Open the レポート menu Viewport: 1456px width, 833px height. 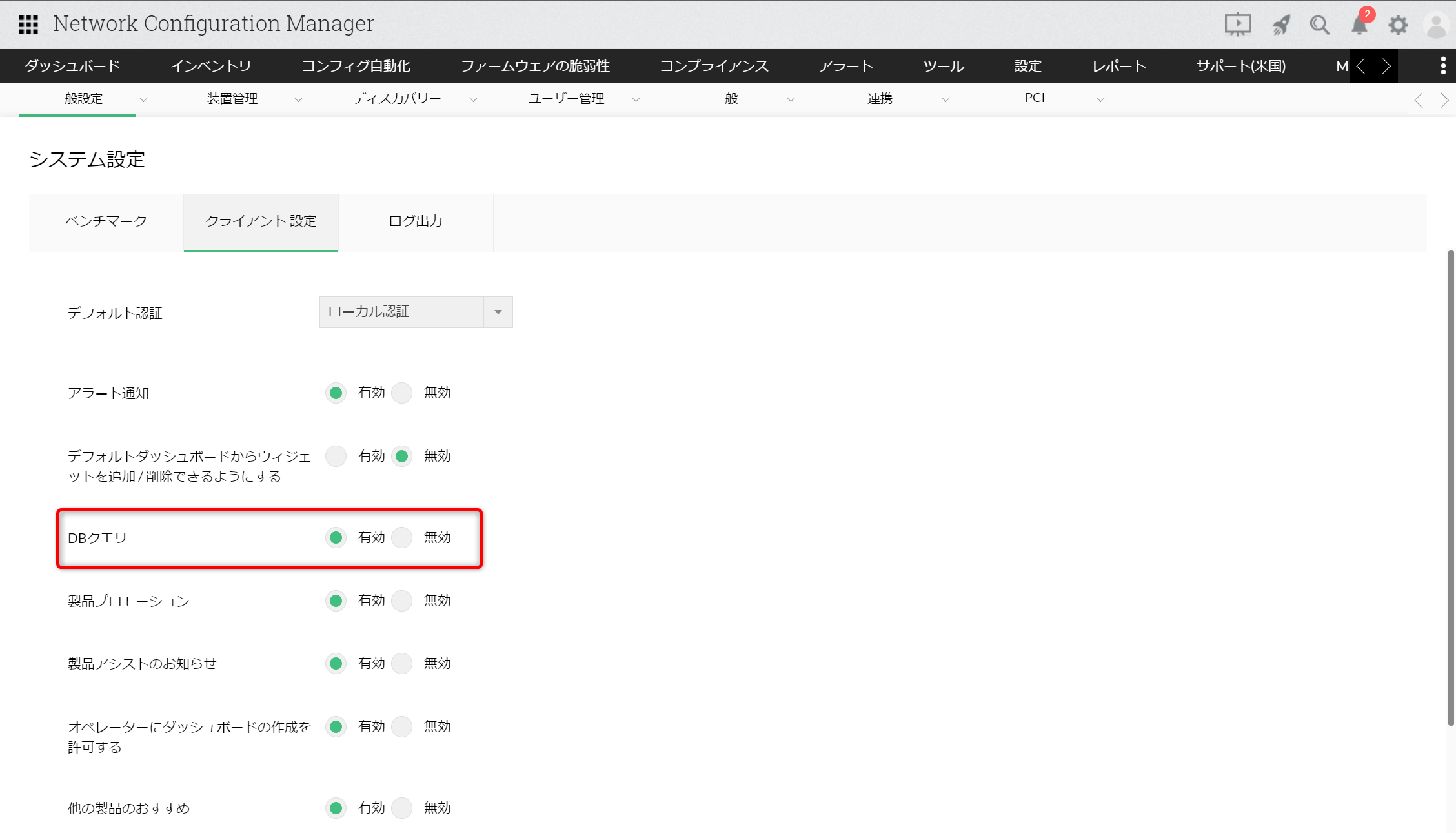pos(1119,66)
